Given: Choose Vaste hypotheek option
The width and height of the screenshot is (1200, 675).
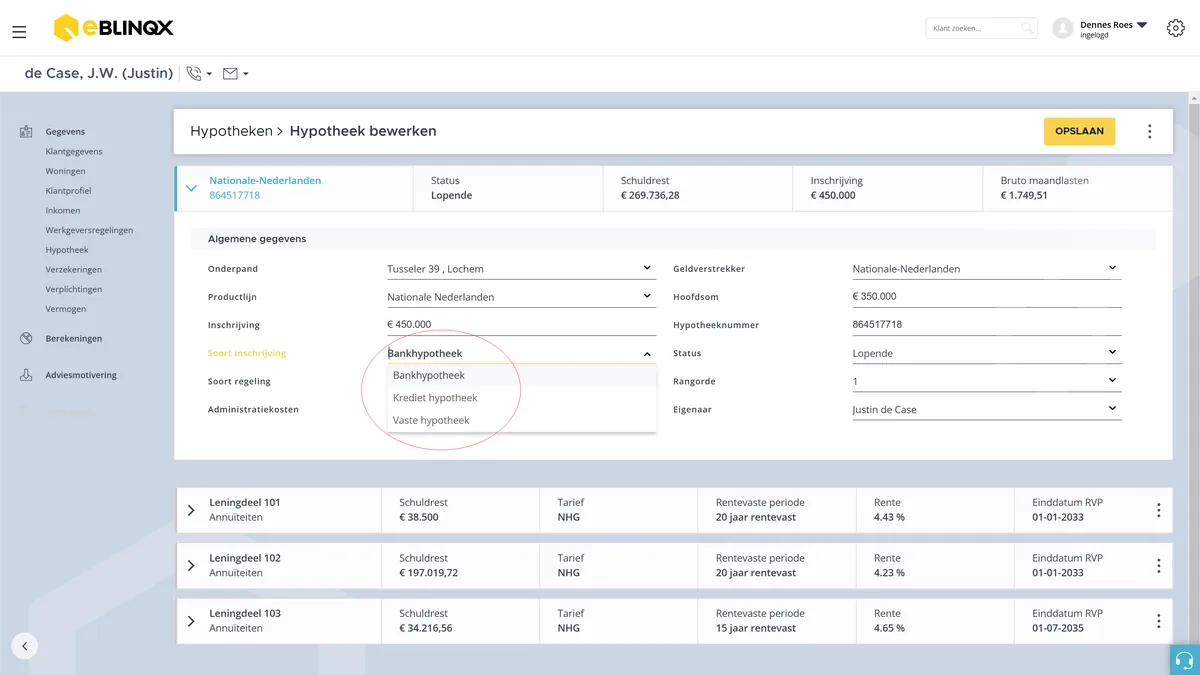Looking at the screenshot, I should 521,420.
